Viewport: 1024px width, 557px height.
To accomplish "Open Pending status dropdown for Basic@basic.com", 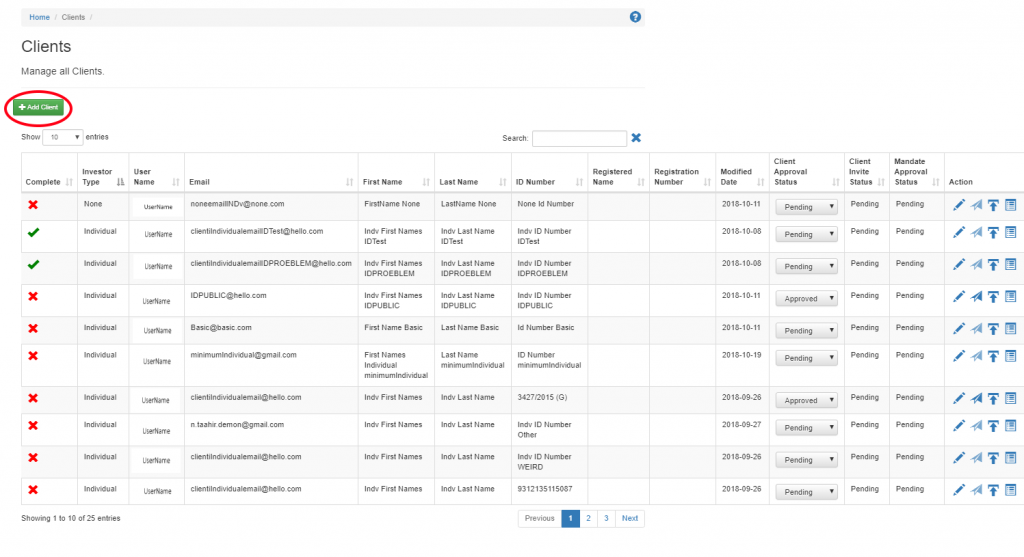I will (x=807, y=330).
